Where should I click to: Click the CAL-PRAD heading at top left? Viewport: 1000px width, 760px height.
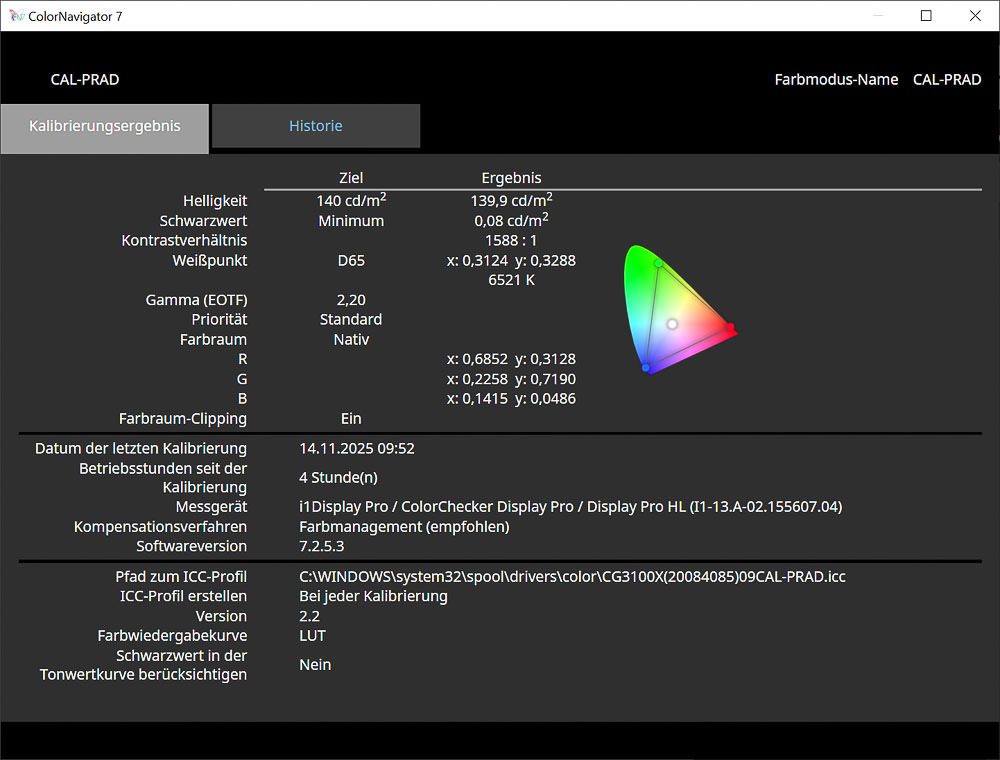[x=85, y=80]
